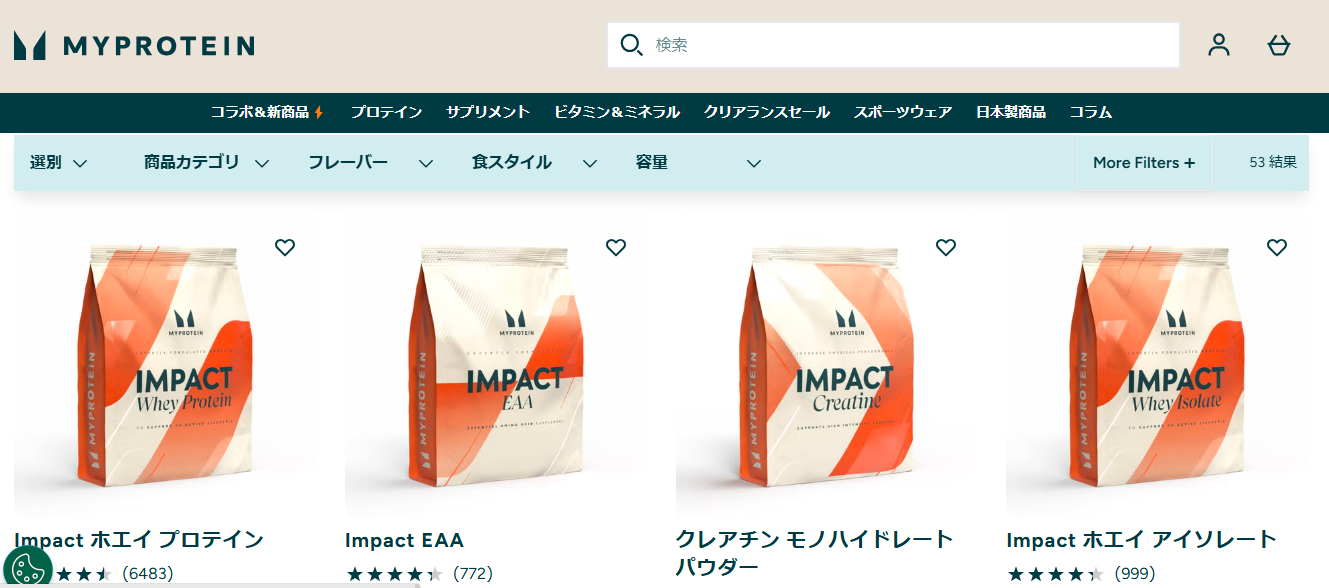Open the account profile icon
Image resolution: width=1329 pixels, height=588 pixels.
pyautogui.click(x=1218, y=45)
